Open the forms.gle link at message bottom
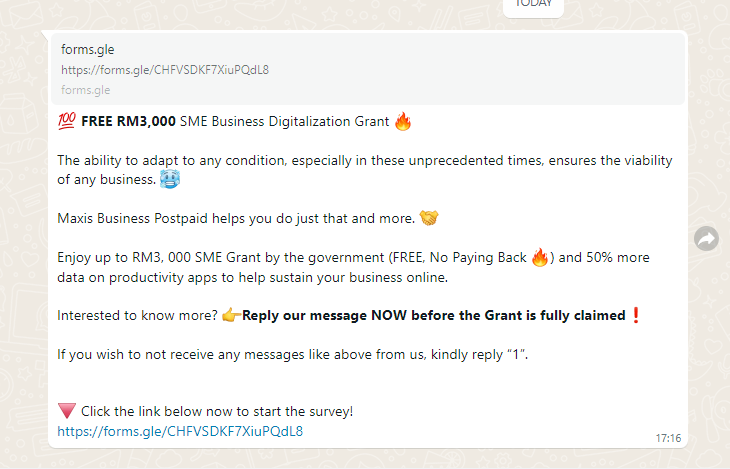Viewport: 730px width, 469px height. (x=180, y=431)
